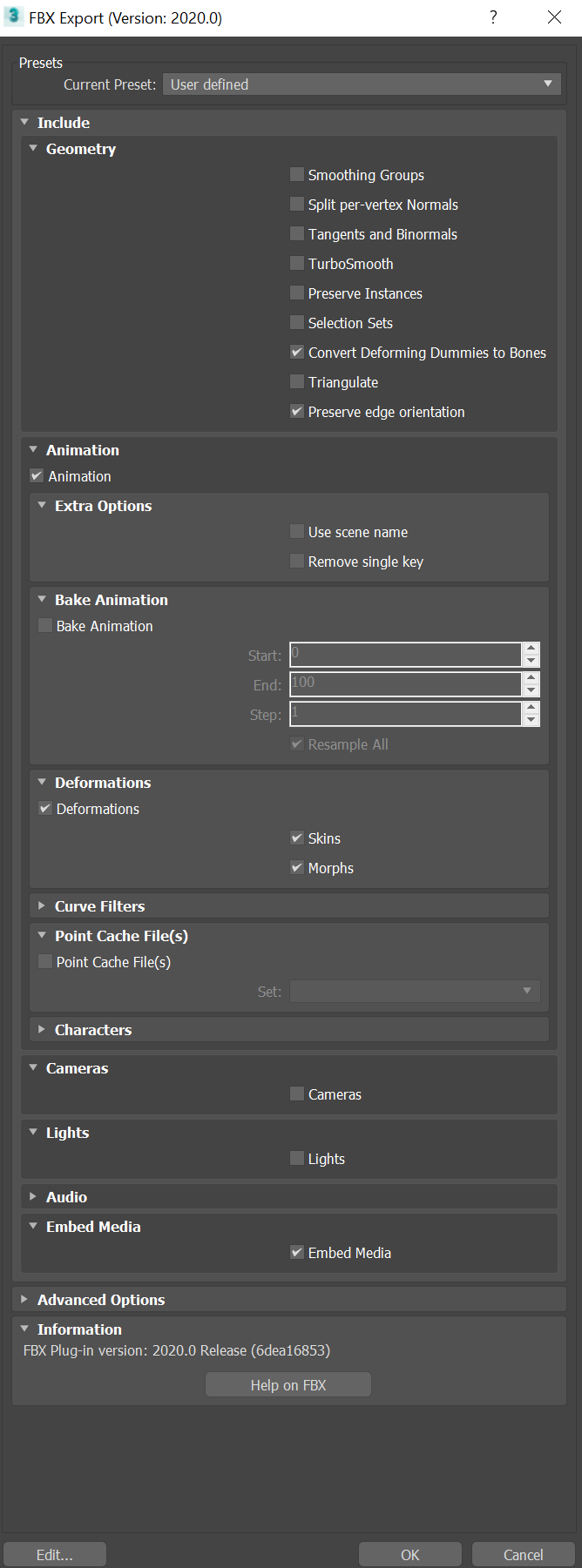The height and width of the screenshot is (1568, 582).
Task: Collapse the Animation section header
Action: coord(33,450)
